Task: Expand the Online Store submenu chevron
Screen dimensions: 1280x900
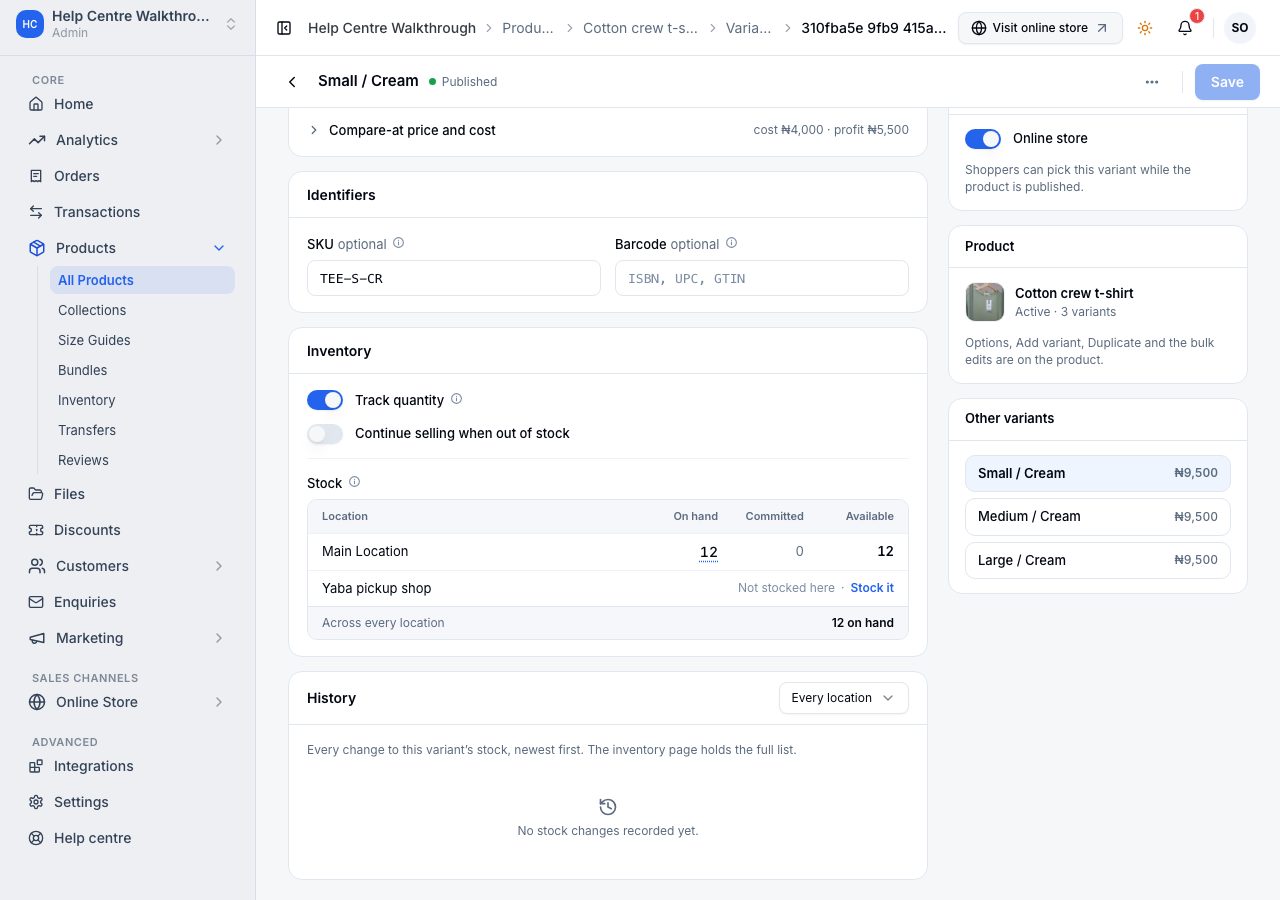Action: tap(219, 702)
